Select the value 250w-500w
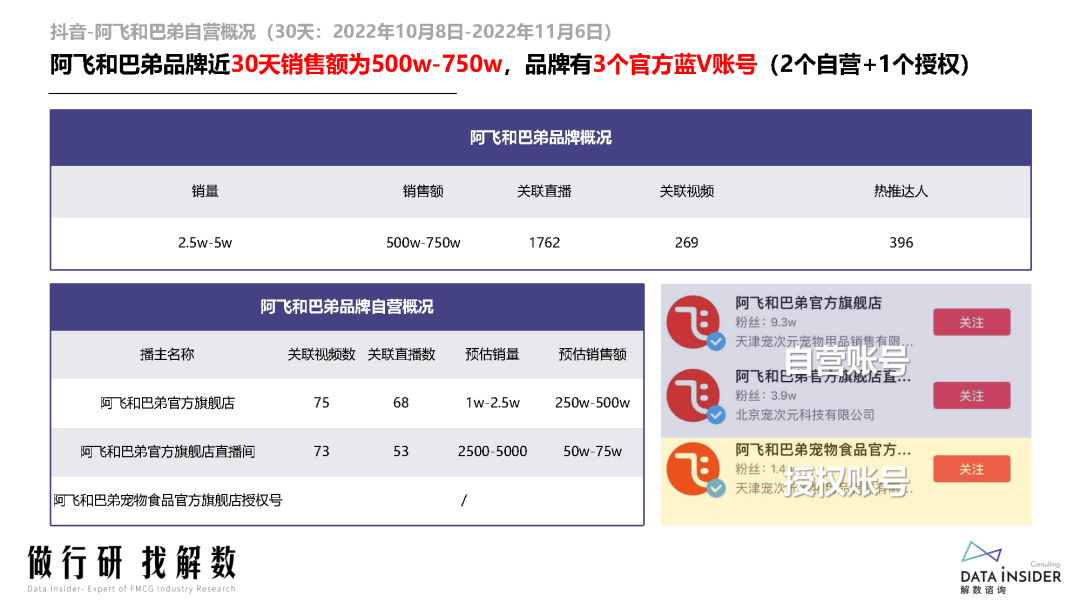Screen dimensions: 1080x608 click(592, 403)
